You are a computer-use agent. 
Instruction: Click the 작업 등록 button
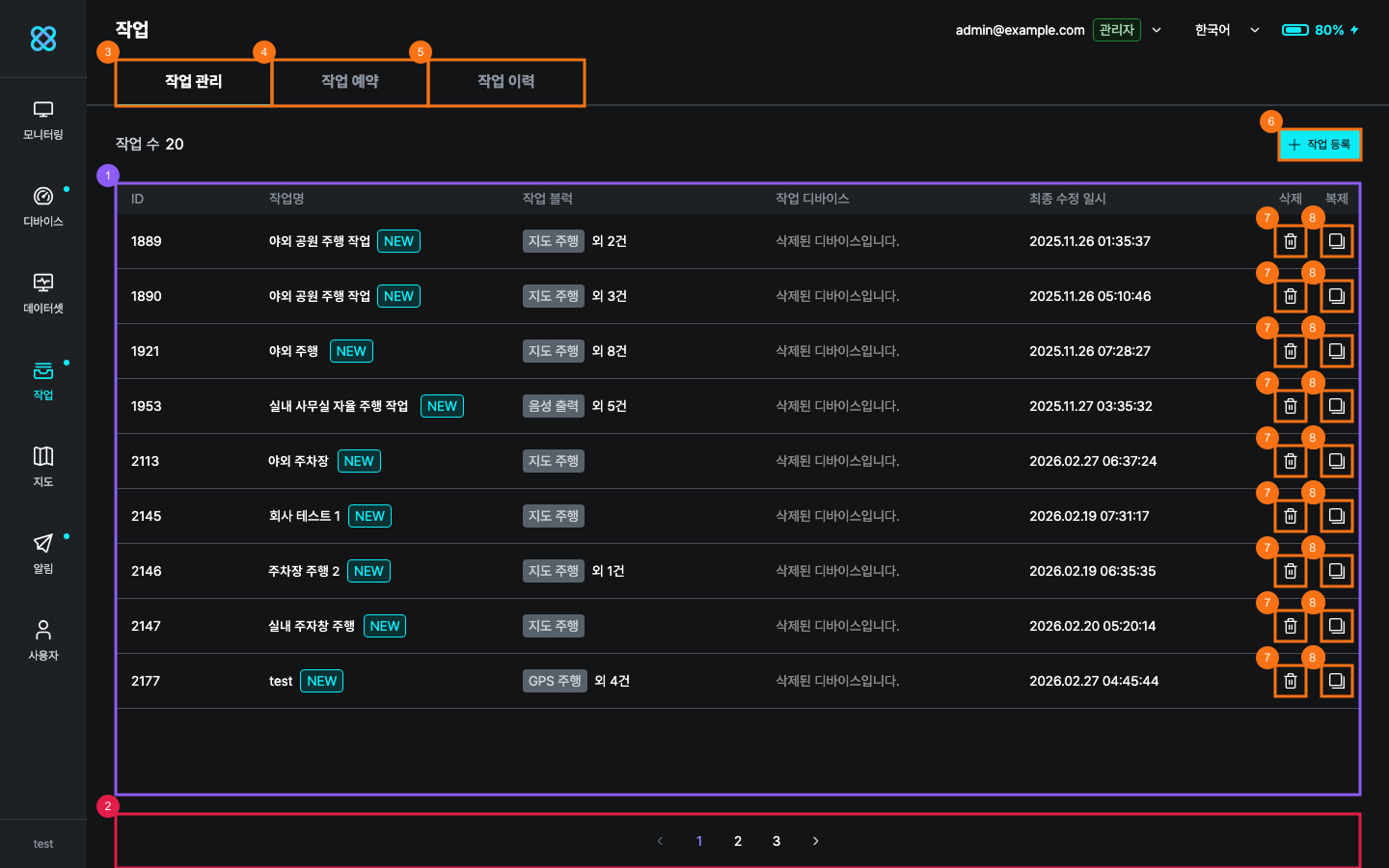coord(1320,145)
